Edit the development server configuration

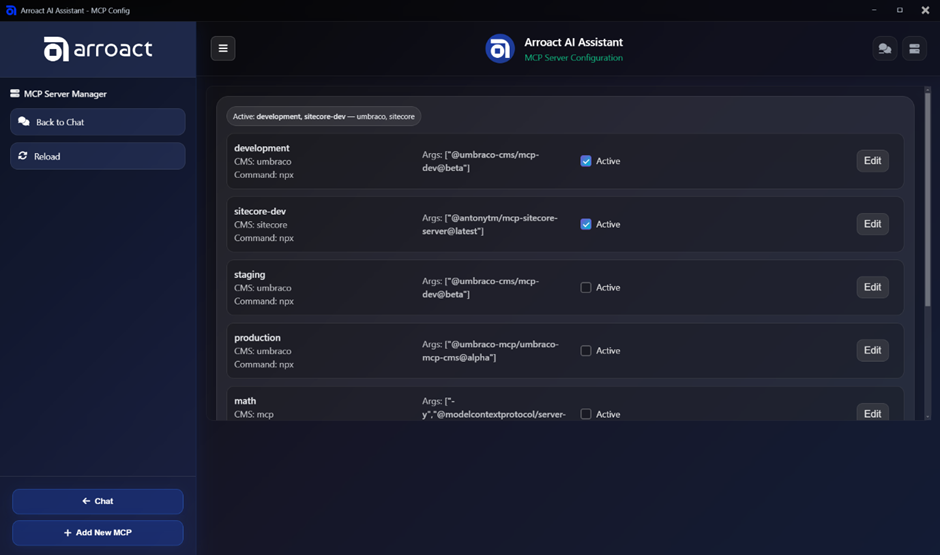click(872, 161)
